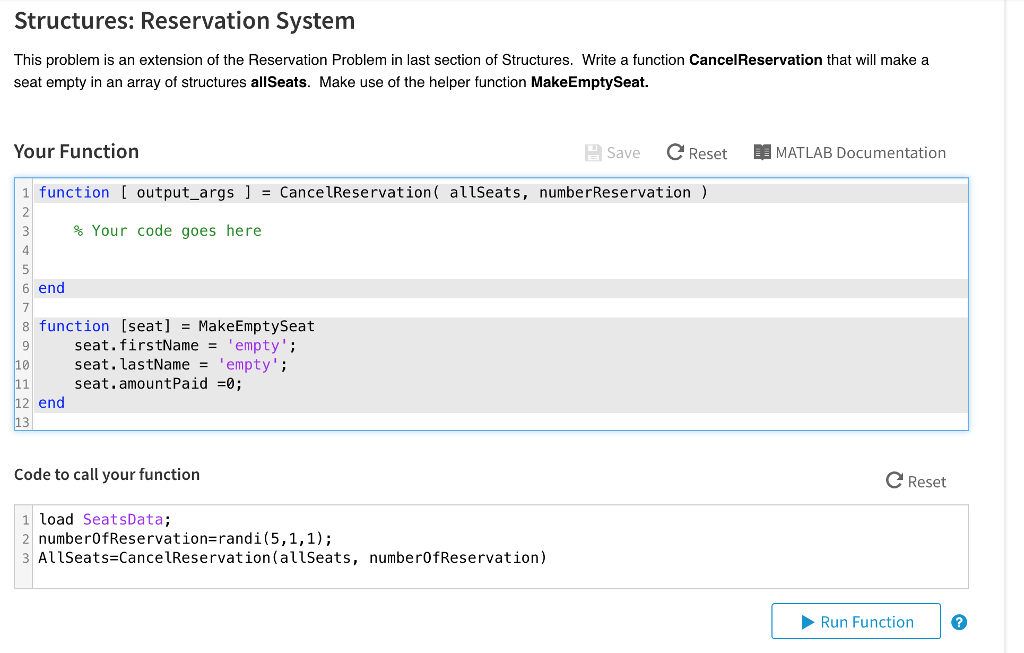
Task: Click the seat.lastName assignment line
Action: [x=180, y=364]
